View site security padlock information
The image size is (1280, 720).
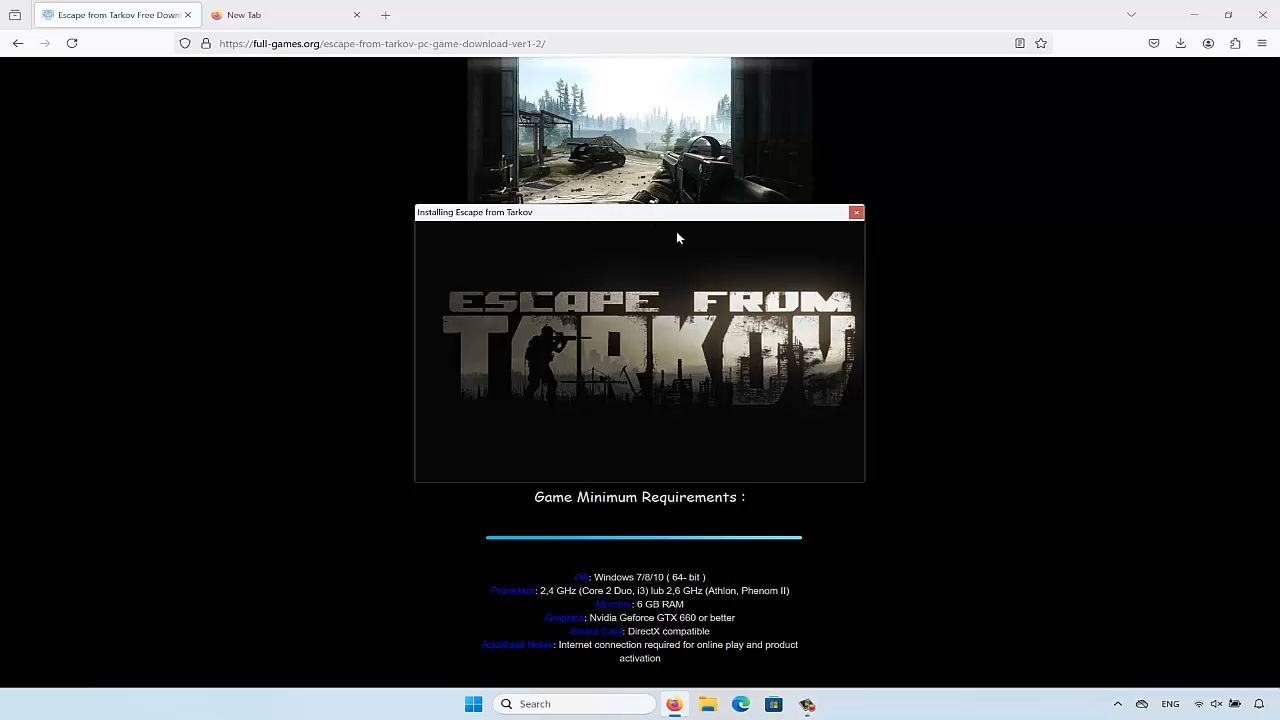(x=206, y=43)
